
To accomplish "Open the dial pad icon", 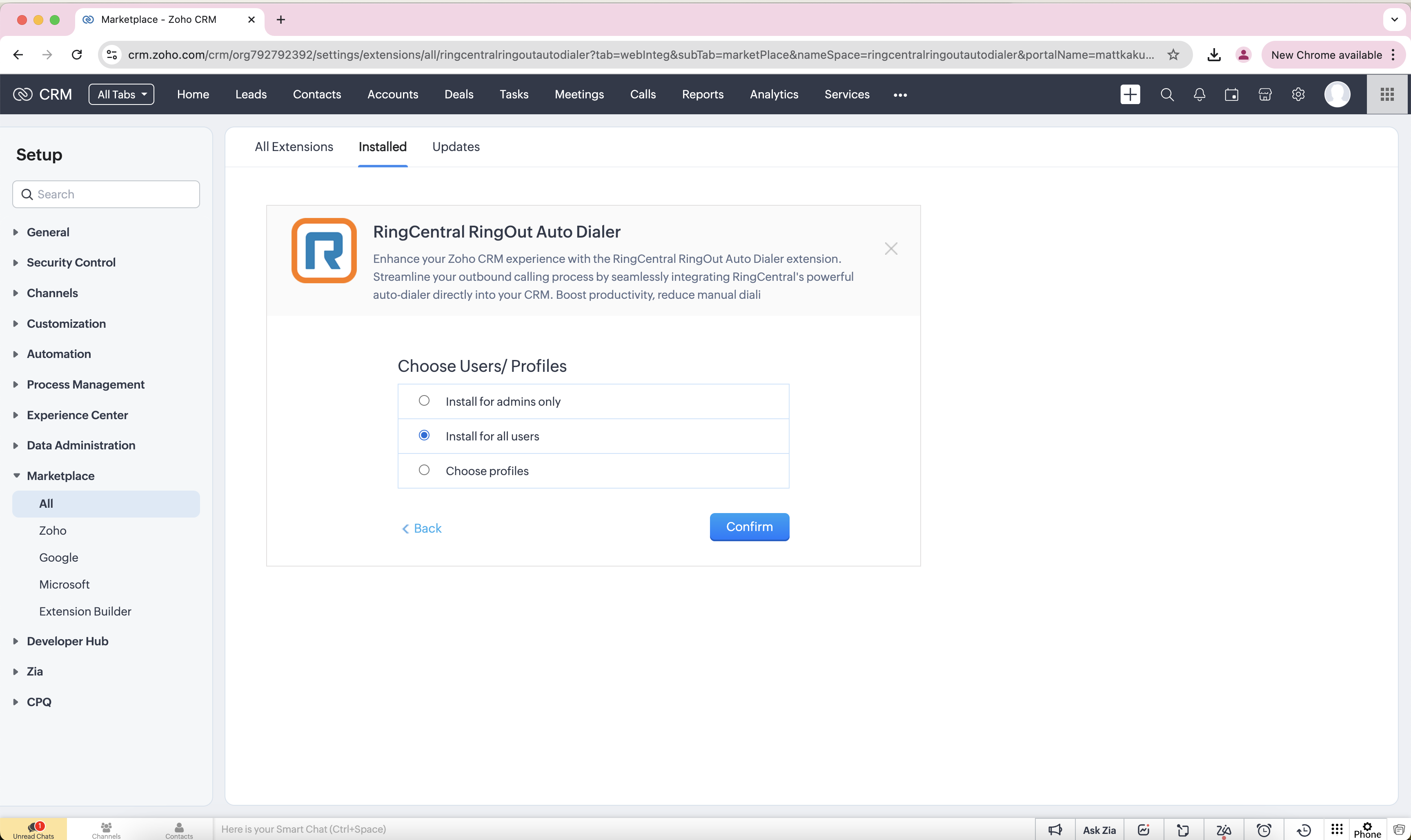I will pos(1337,829).
